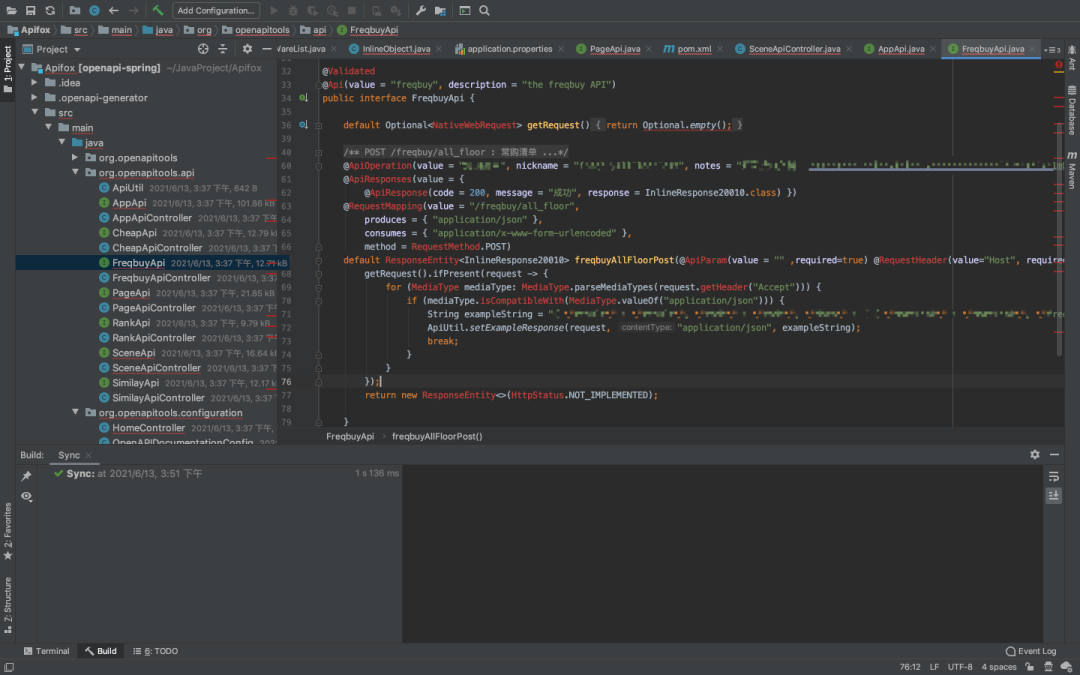The image size is (1080, 675).
Task: Collapse the org.openapitools.api package folder
Action: (77, 173)
